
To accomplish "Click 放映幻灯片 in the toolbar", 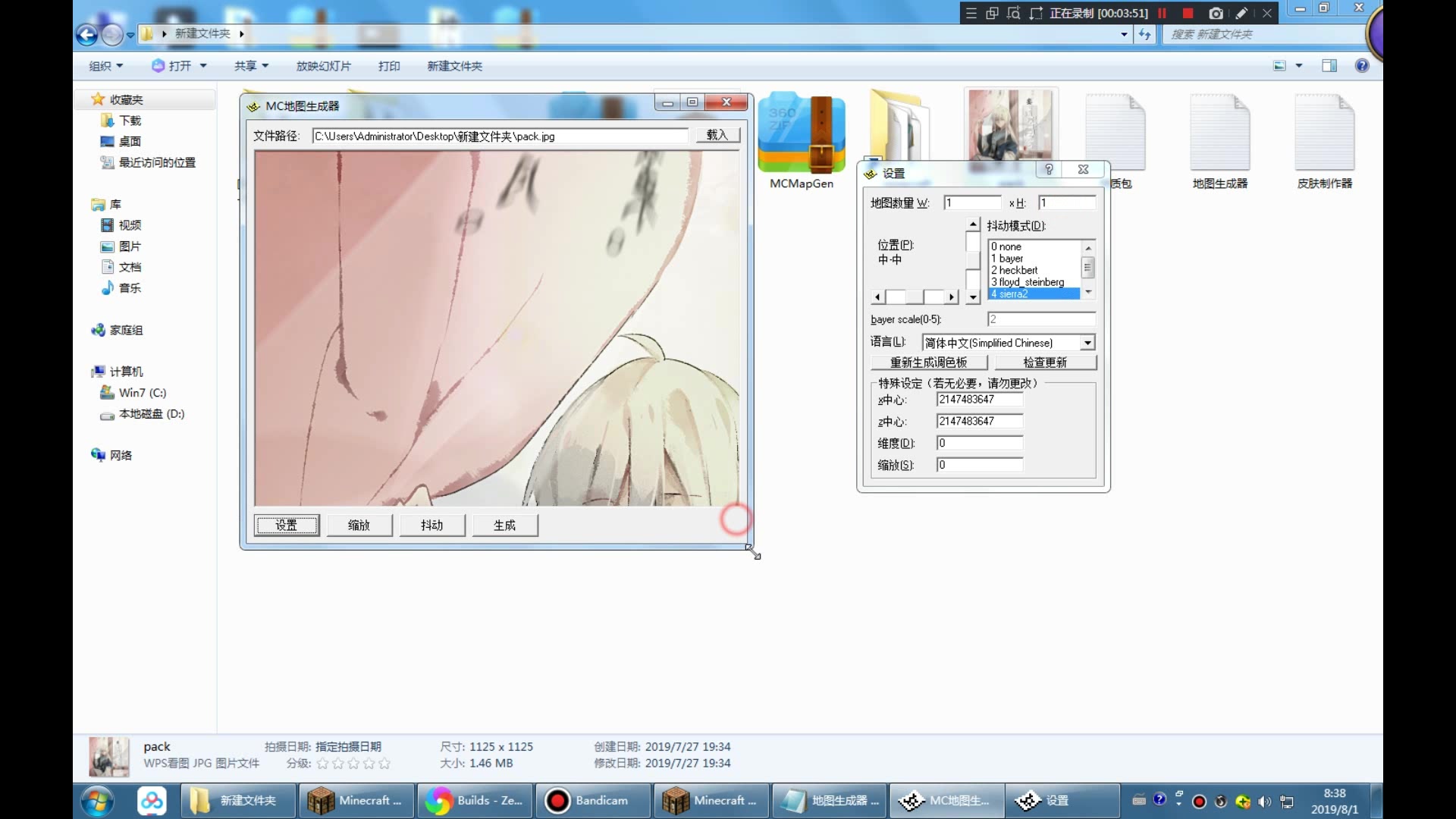I will click(324, 66).
